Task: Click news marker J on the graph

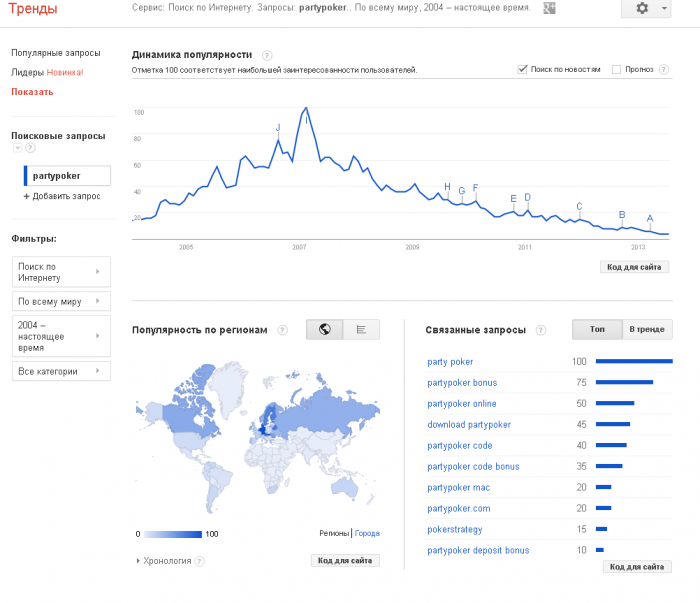Action: 278,127
